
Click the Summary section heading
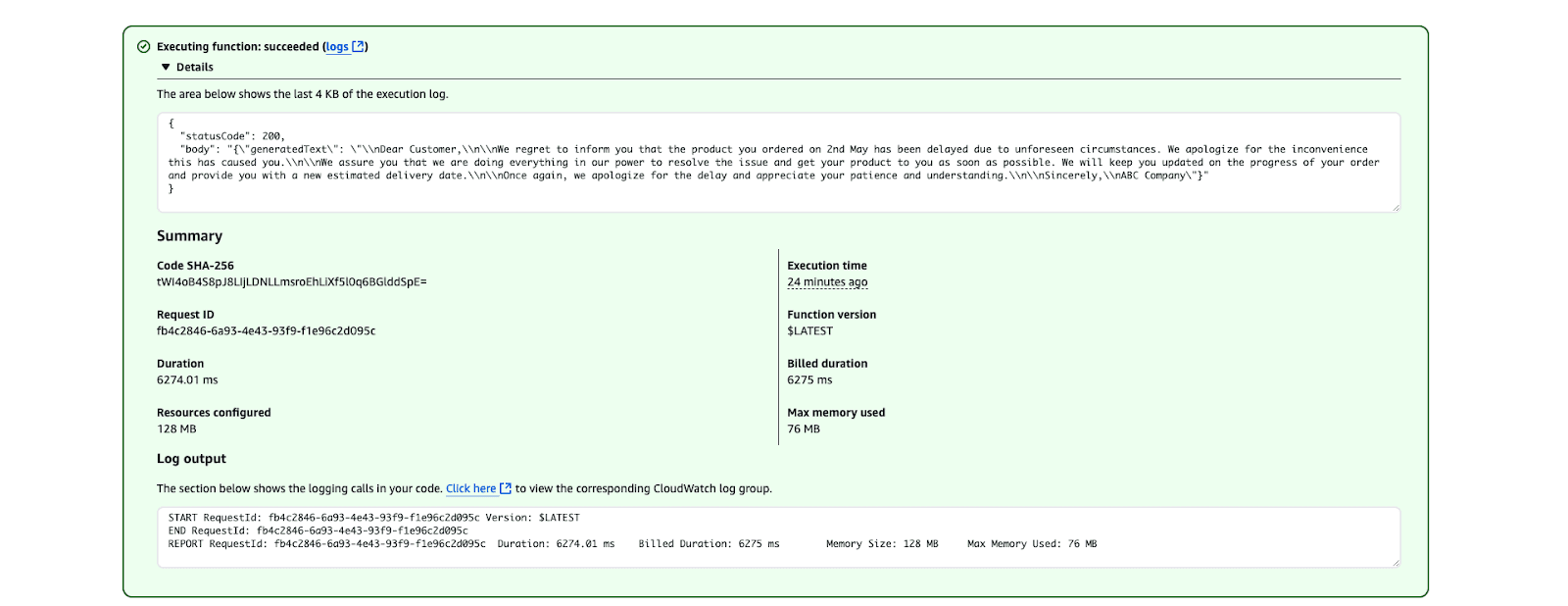tap(189, 236)
